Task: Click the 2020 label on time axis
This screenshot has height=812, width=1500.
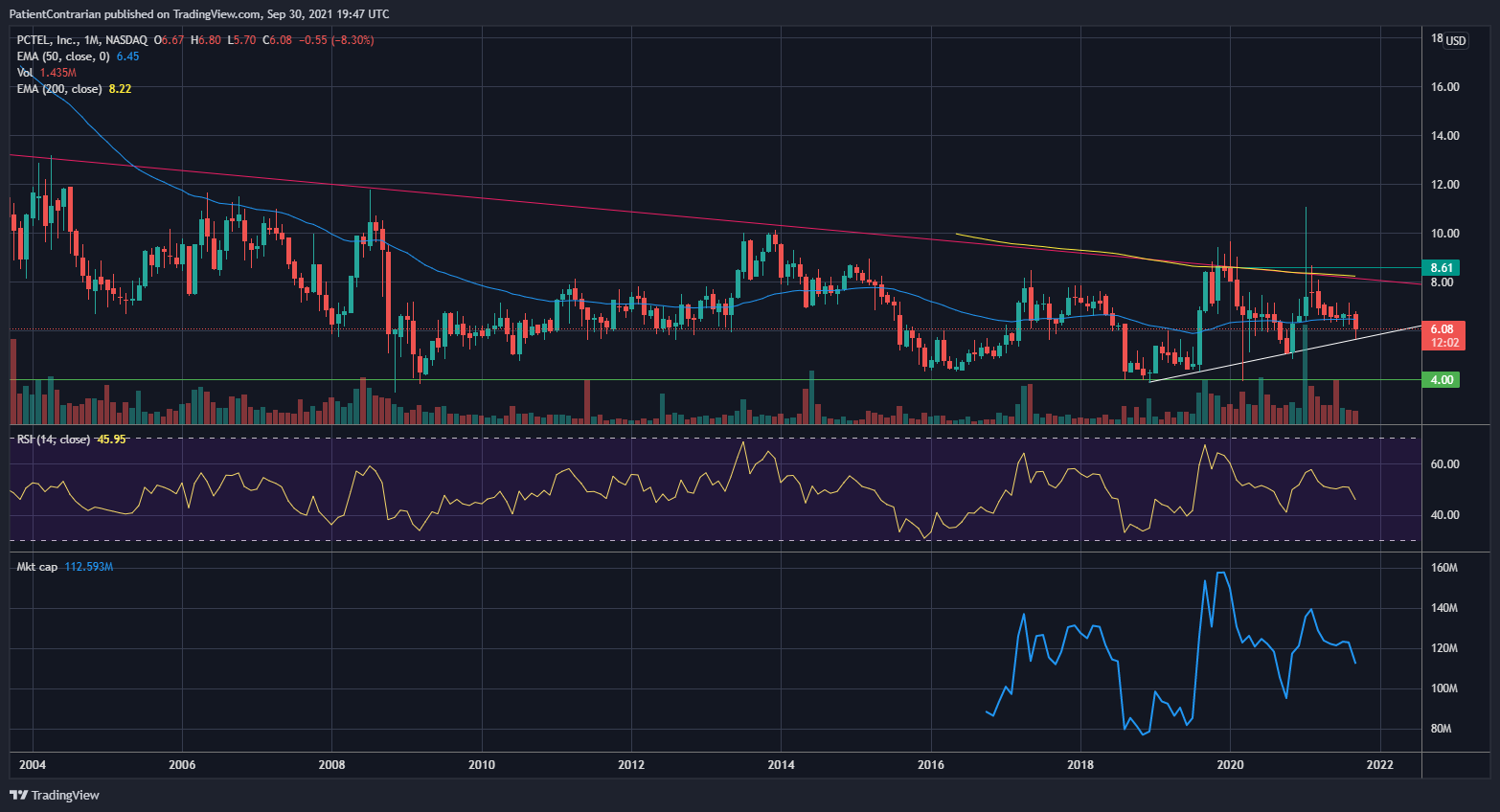Action: coord(1230,764)
